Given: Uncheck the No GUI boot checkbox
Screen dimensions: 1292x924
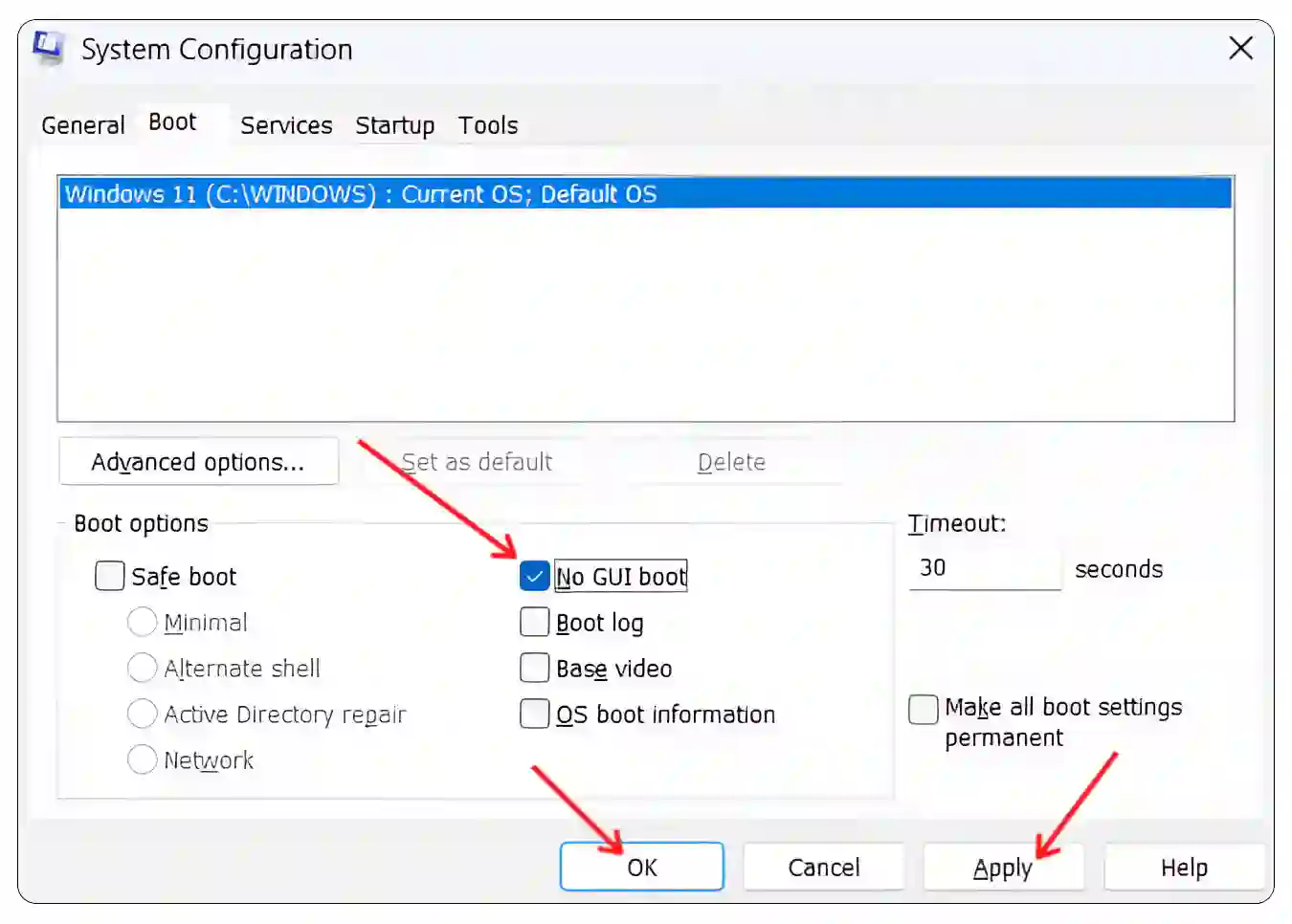Looking at the screenshot, I should (x=534, y=576).
